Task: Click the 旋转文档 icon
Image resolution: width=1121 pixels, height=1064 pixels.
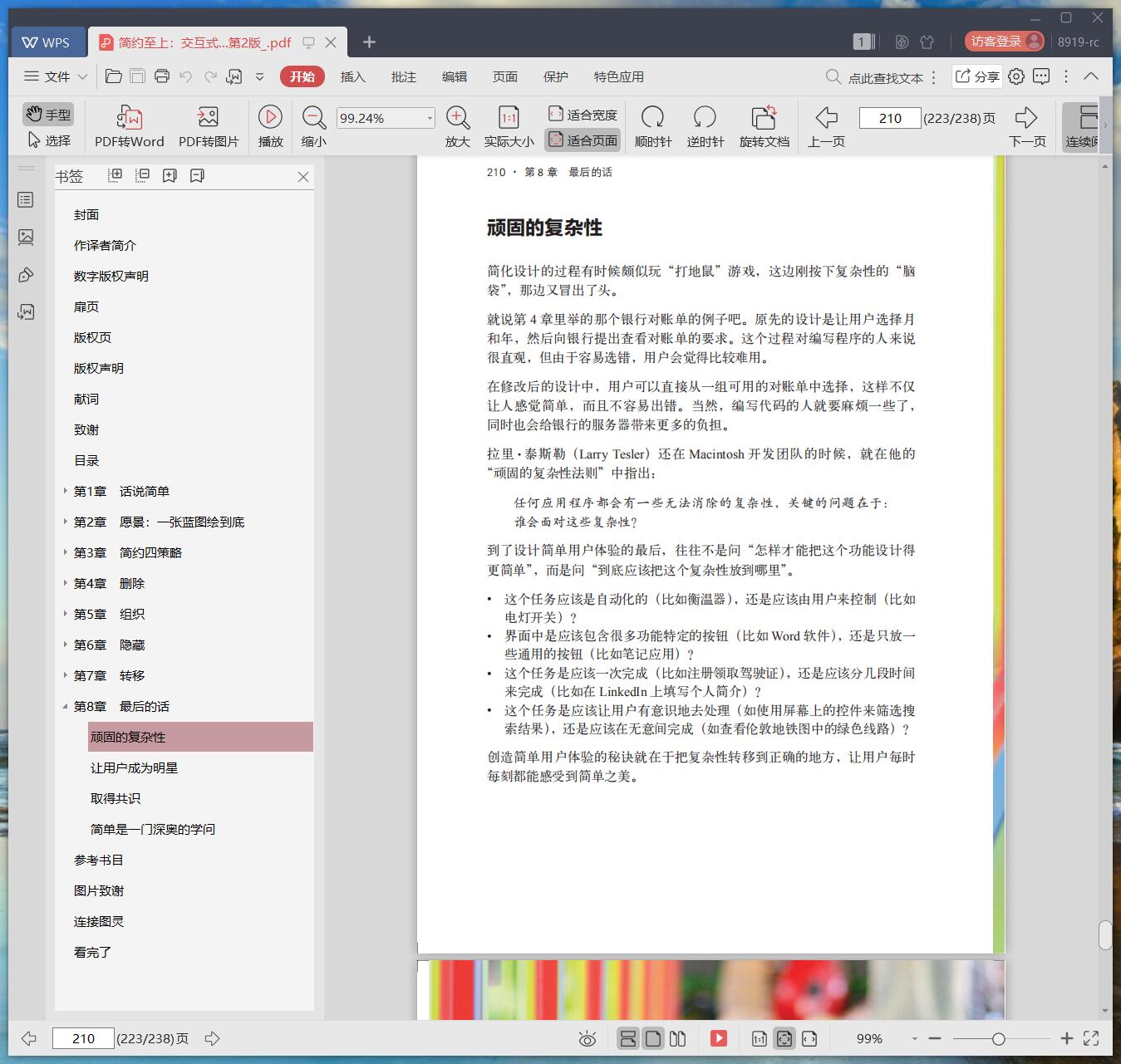Action: tap(764, 117)
